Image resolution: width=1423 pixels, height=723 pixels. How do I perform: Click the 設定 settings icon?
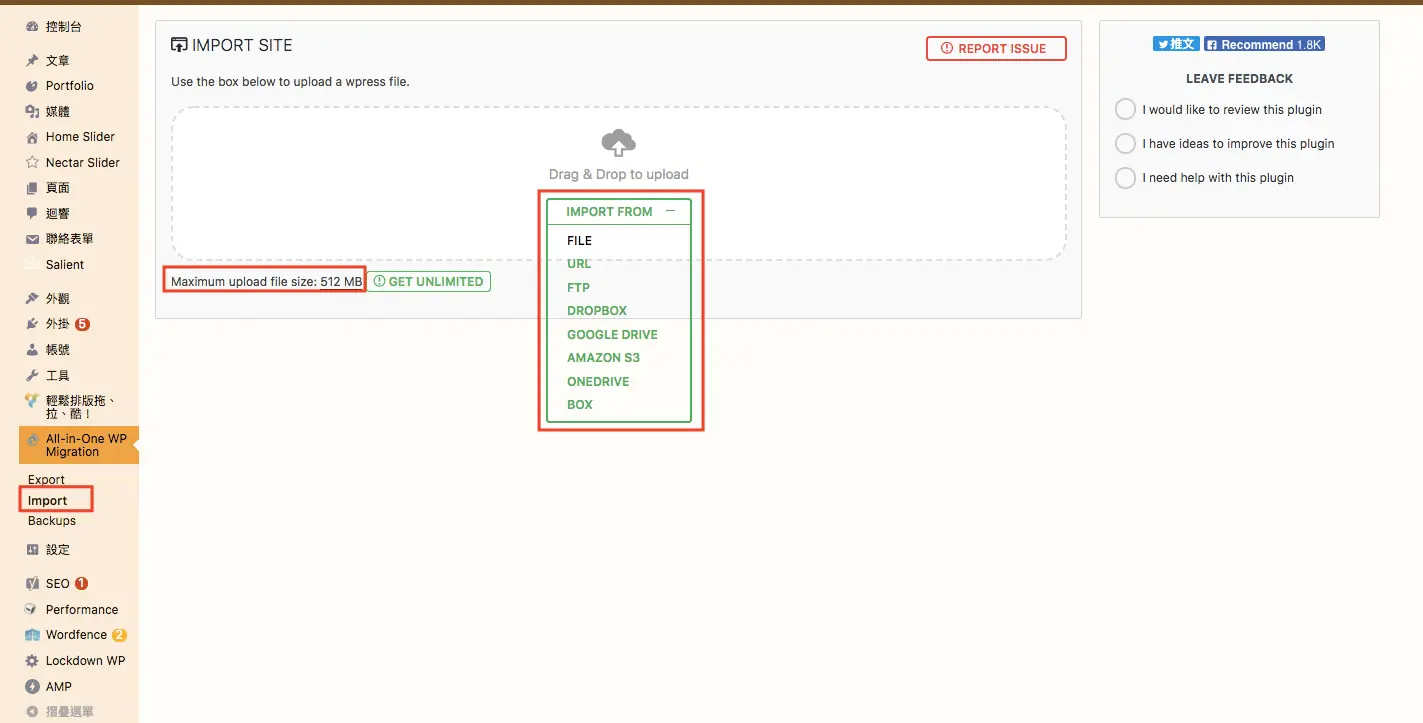pos(32,550)
